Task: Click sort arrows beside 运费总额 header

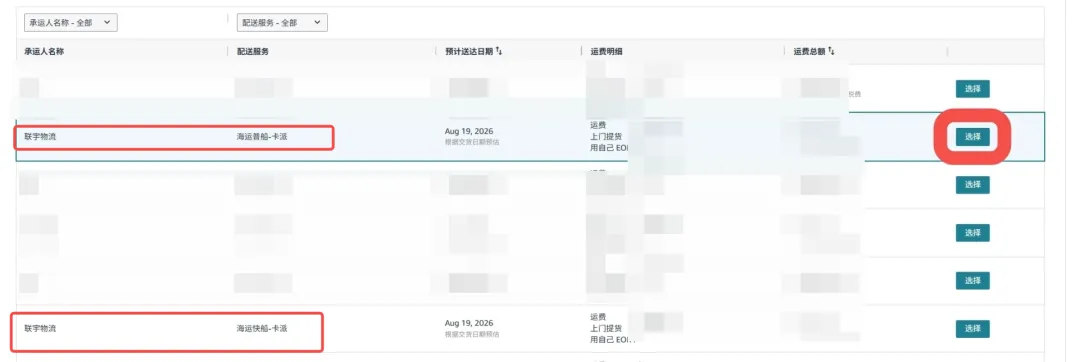Action: pyautogui.click(x=831, y=52)
